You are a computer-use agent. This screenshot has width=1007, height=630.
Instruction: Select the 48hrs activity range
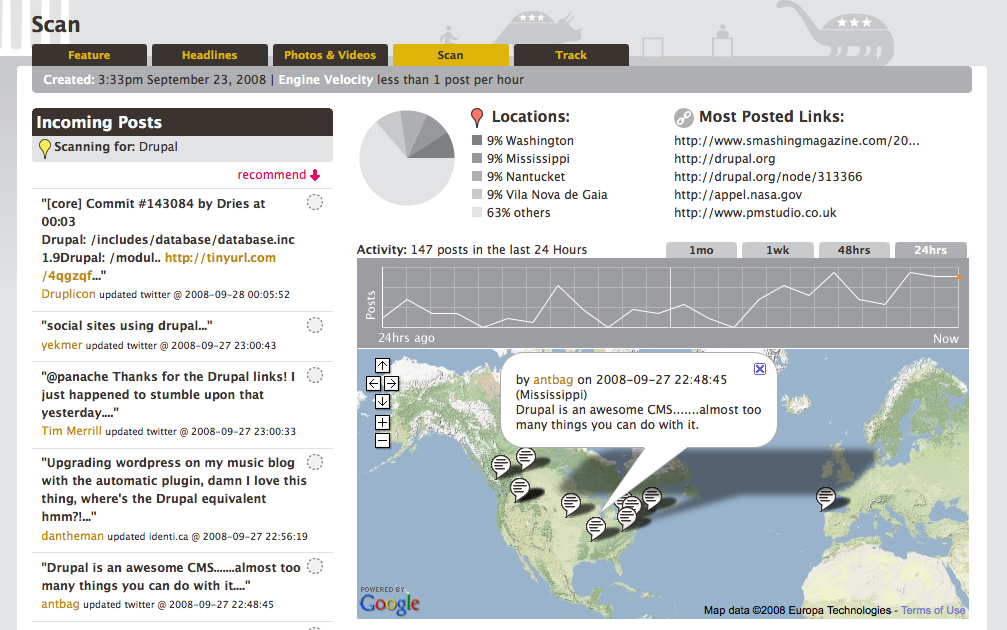click(854, 250)
